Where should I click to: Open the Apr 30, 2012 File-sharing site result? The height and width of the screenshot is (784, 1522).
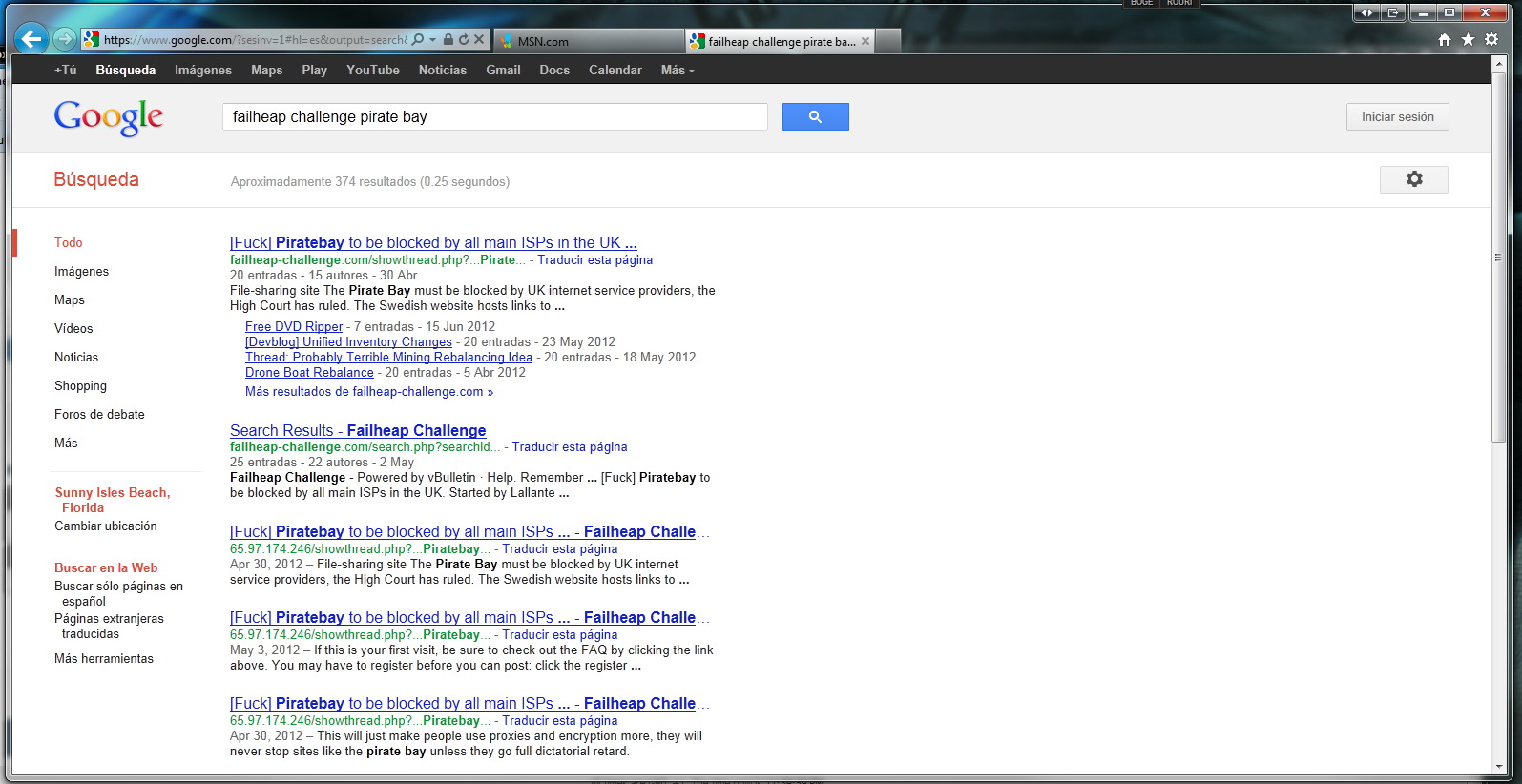pos(469,531)
